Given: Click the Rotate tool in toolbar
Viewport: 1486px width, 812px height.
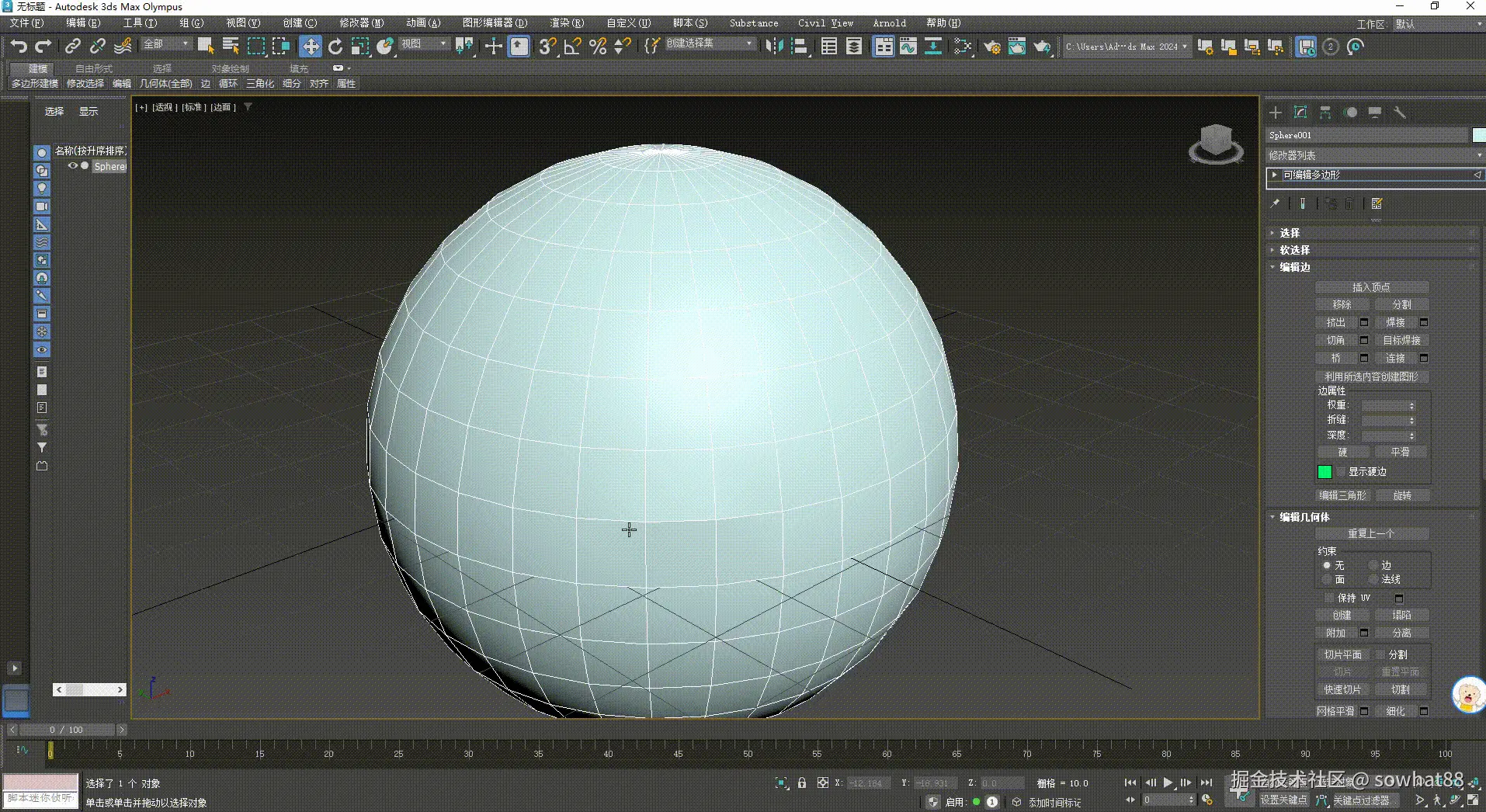Looking at the screenshot, I should (335, 47).
